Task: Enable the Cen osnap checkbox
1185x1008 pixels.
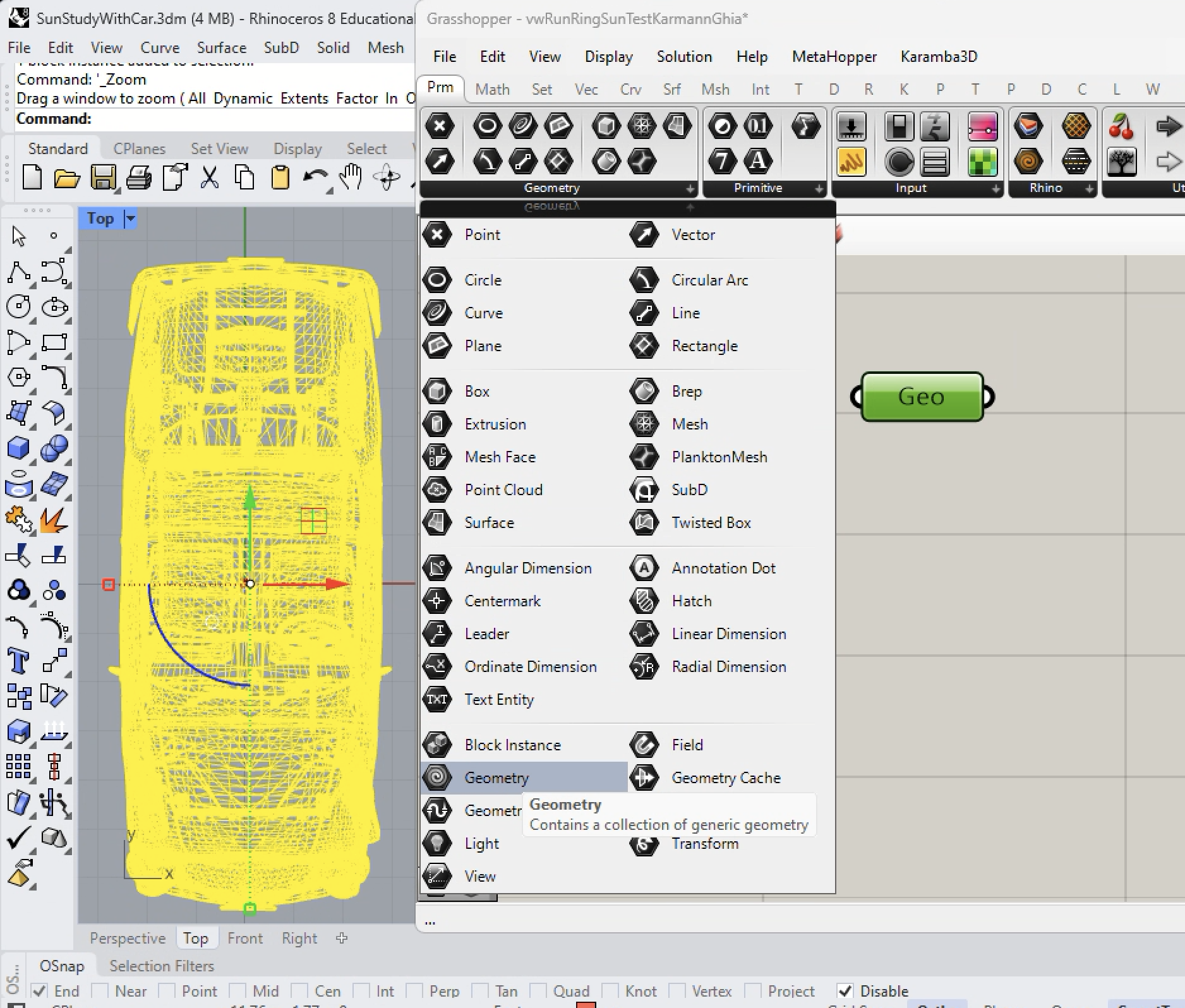Action: pyautogui.click(x=299, y=990)
